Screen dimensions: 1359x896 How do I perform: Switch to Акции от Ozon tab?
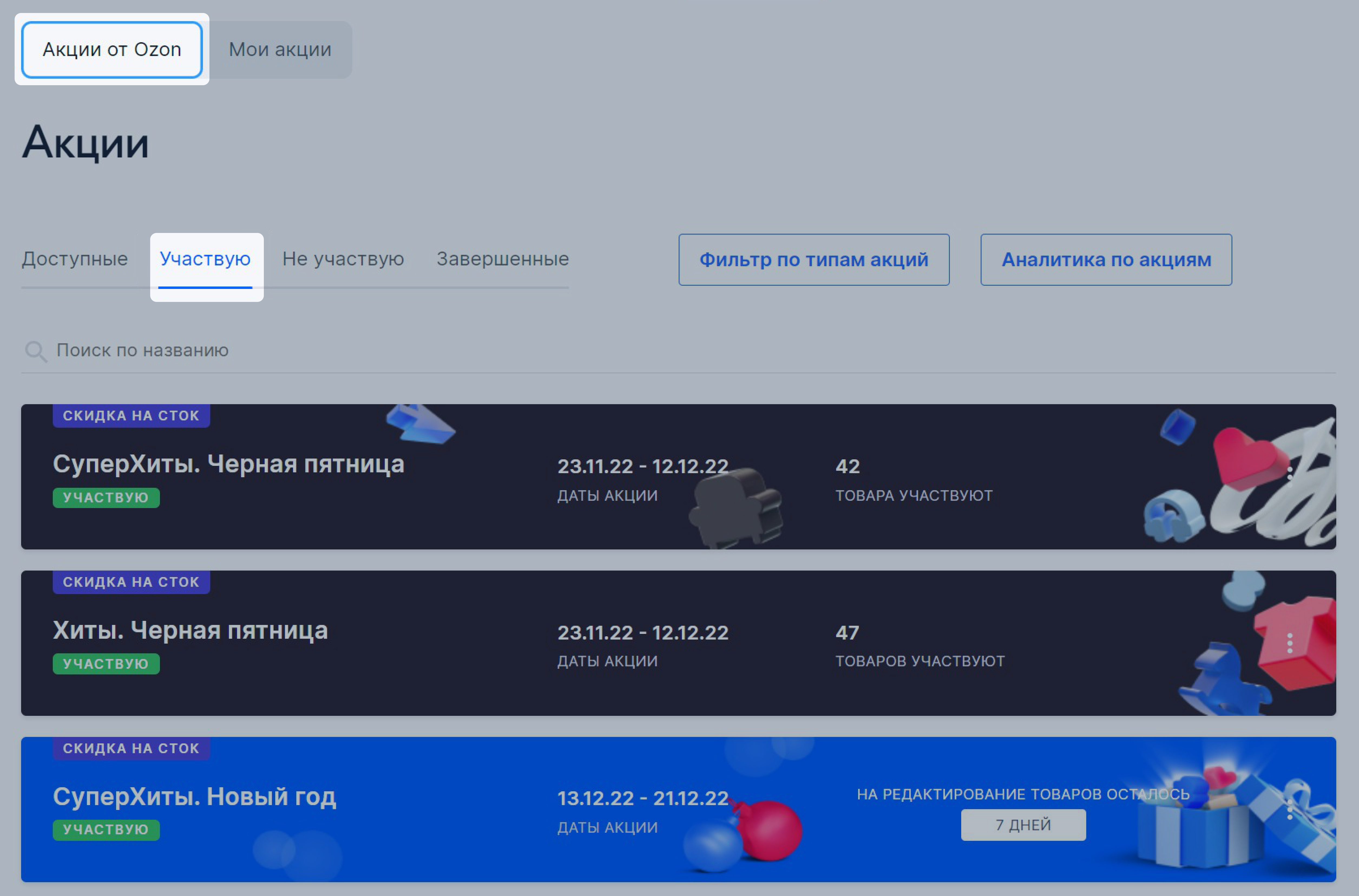point(112,50)
